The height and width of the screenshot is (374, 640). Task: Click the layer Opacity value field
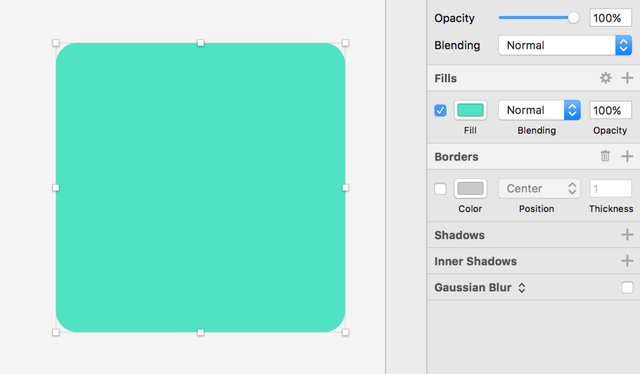pos(610,18)
